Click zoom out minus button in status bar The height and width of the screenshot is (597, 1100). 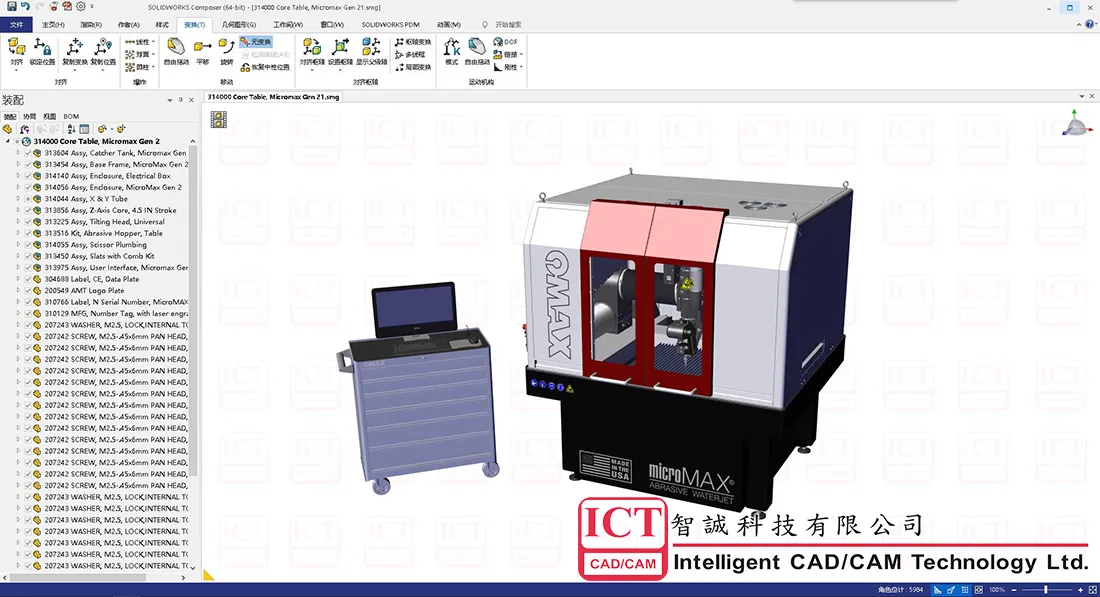click(x=1014, y=590)
